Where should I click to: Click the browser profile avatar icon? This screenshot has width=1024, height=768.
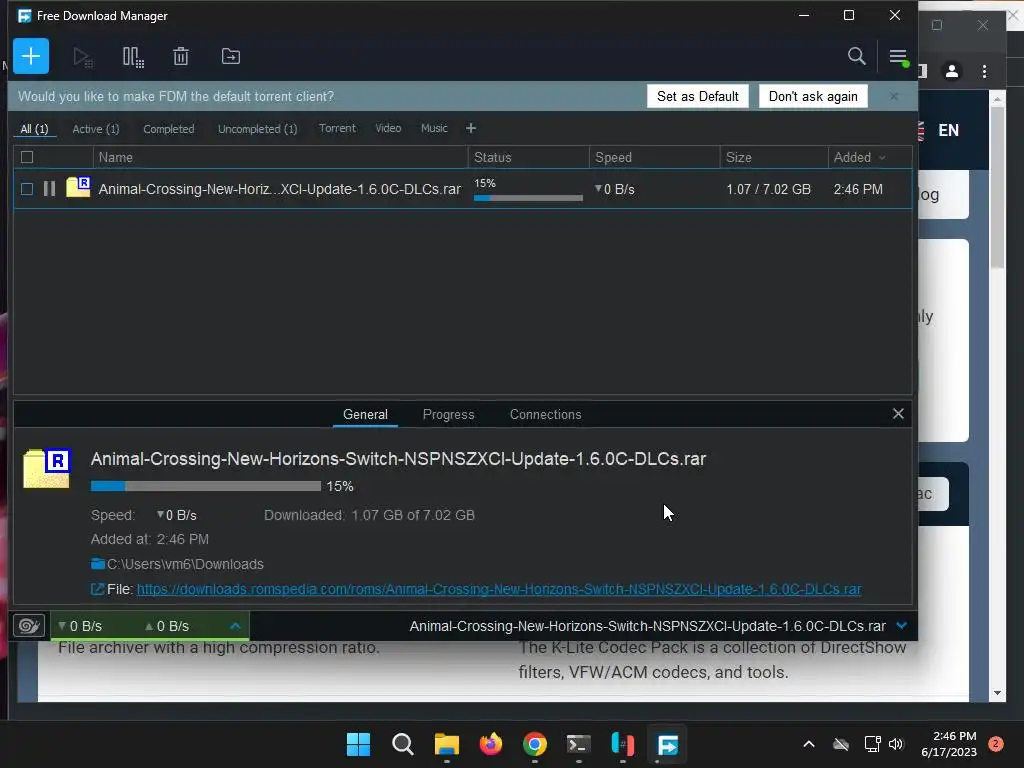(952, 71)
